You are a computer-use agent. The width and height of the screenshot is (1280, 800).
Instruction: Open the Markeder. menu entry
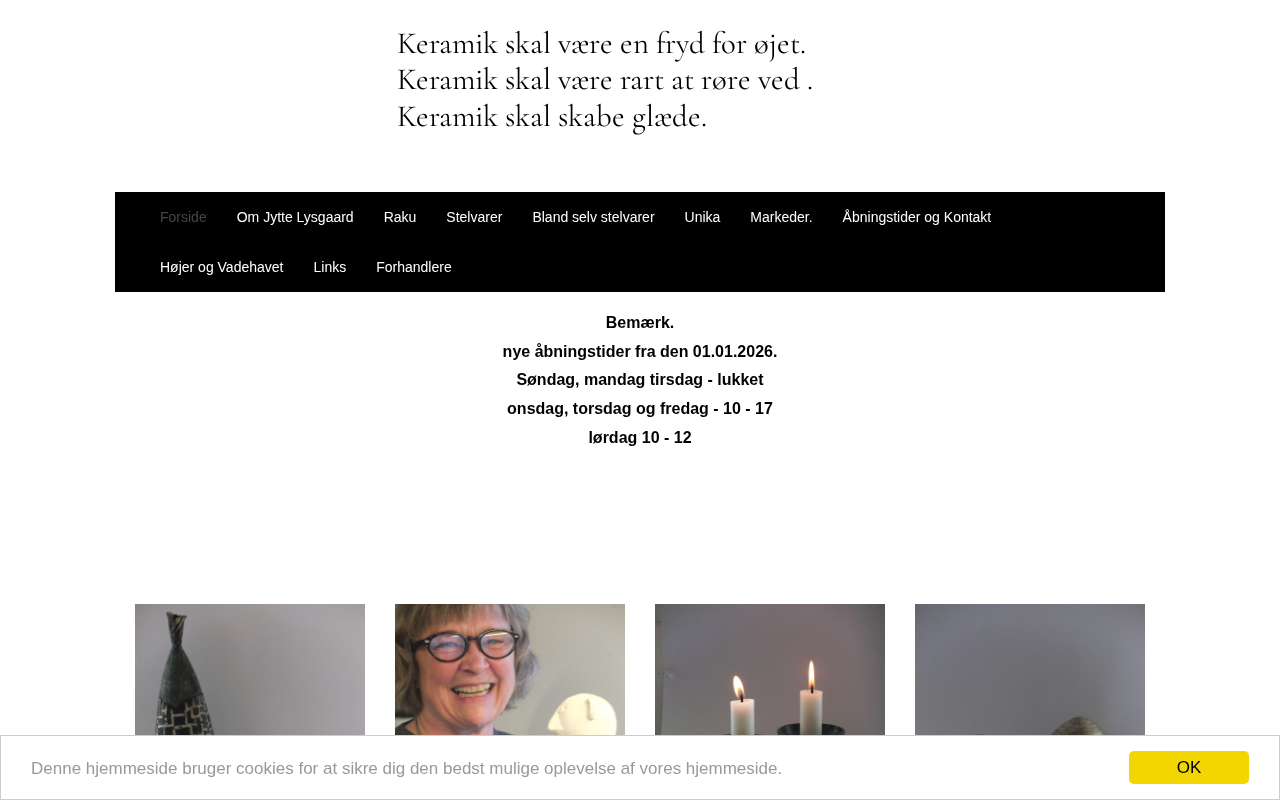point(781,217)
